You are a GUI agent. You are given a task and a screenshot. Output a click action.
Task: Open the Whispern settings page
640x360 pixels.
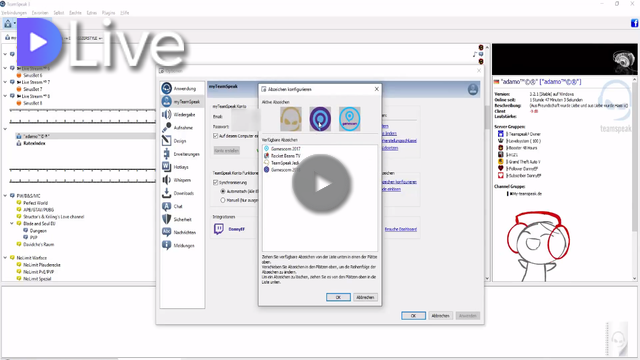177,180
